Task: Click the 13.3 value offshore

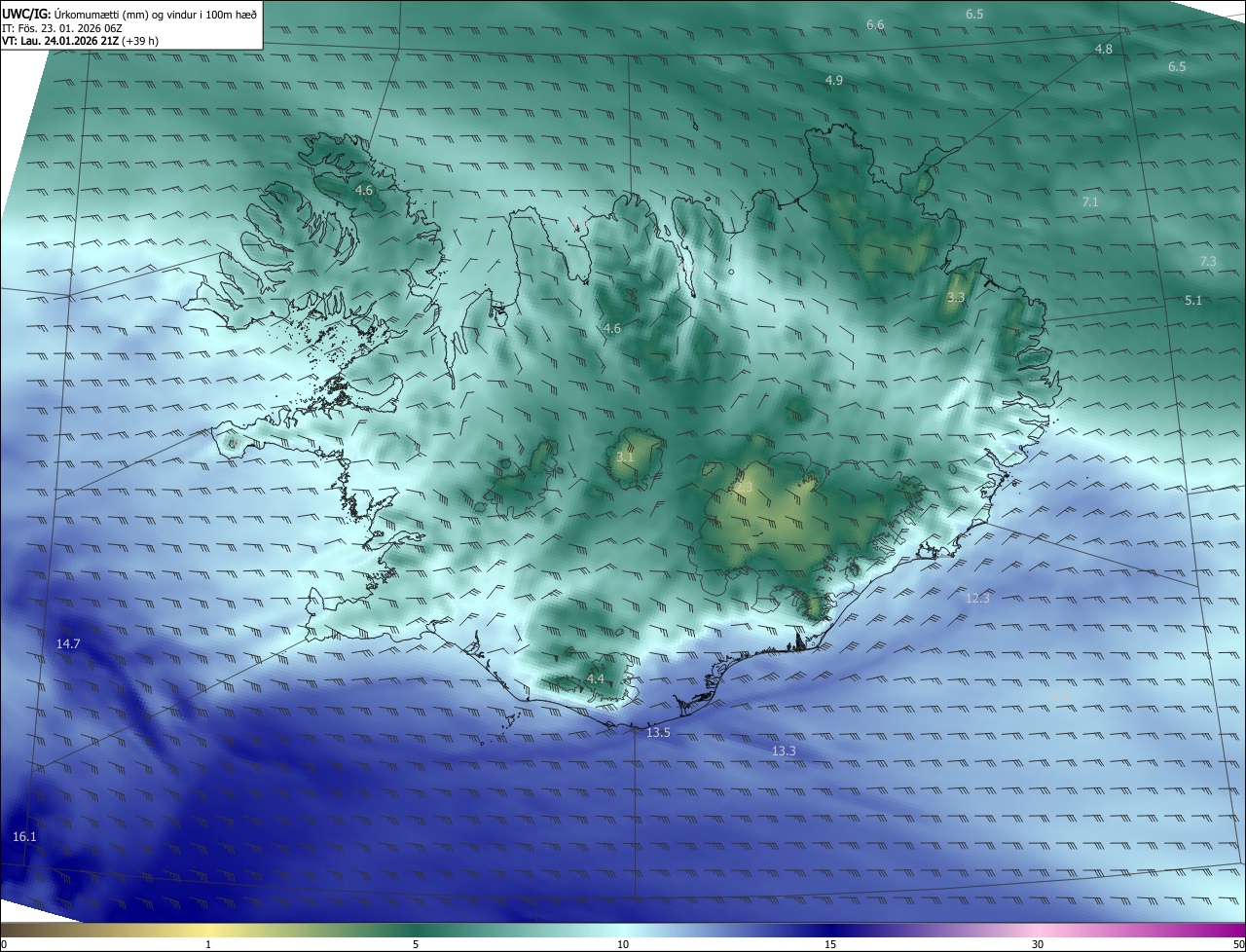Action: point(784,751)
